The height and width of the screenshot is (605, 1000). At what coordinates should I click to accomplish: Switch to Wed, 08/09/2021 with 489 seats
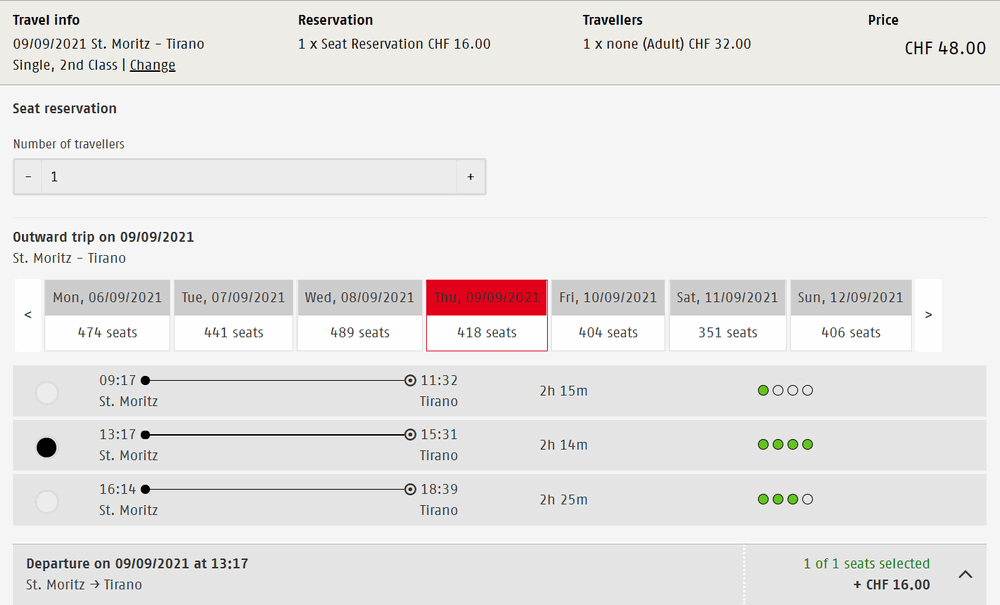point(360,315)
